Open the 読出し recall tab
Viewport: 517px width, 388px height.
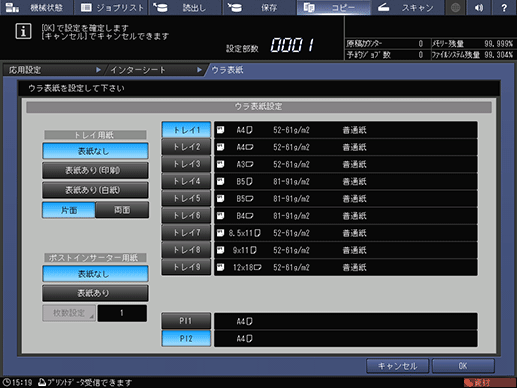click(x=185, y=7)
